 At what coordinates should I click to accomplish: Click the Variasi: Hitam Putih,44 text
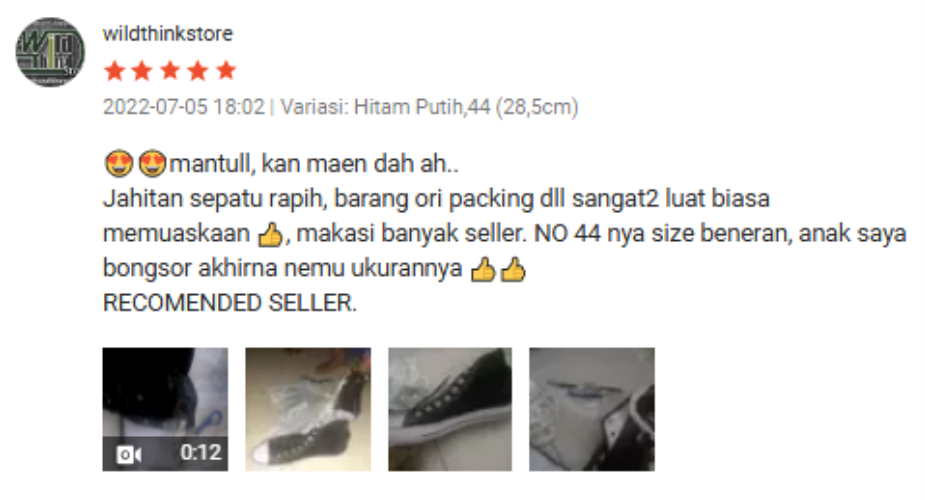point(385,107)
